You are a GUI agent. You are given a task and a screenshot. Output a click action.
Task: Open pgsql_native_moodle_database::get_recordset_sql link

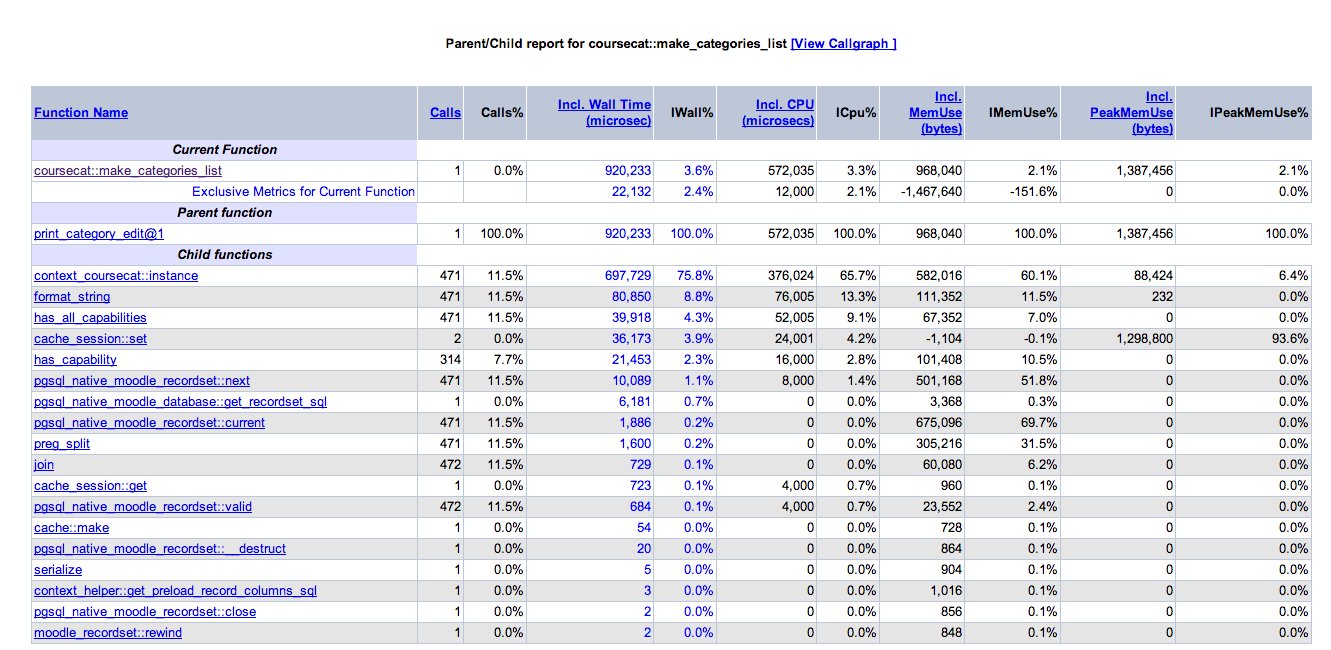(180, 402)
